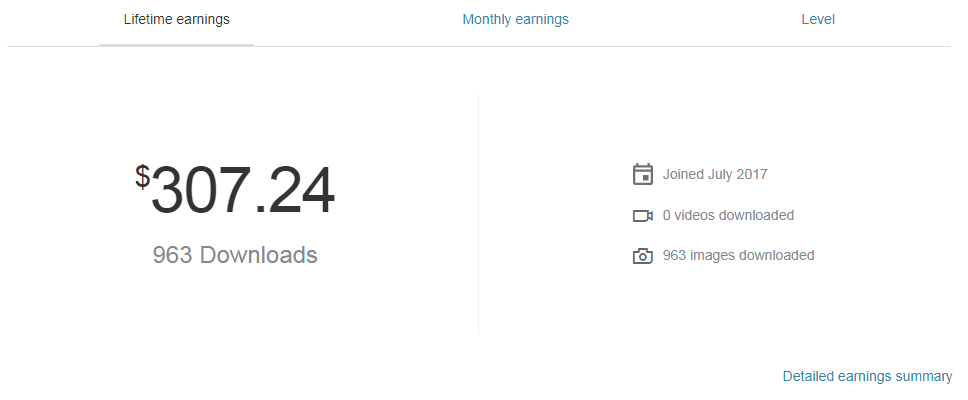This screenshot has width=968, height=400.
Task: Switch to the Monthly earnings tab
Action: point(515,20)
